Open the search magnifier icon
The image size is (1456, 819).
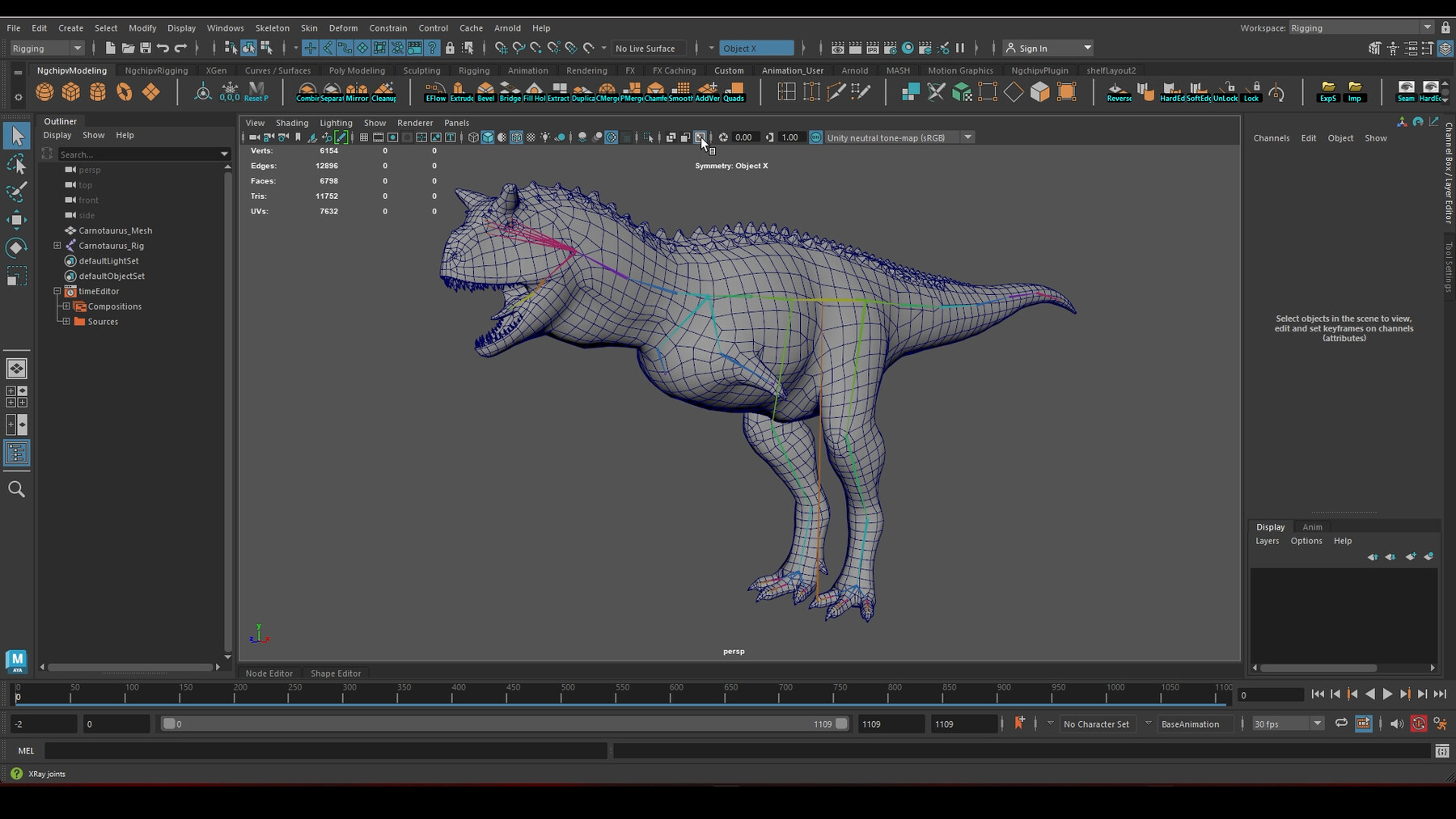pyautogui.click(x=16, y=489)
